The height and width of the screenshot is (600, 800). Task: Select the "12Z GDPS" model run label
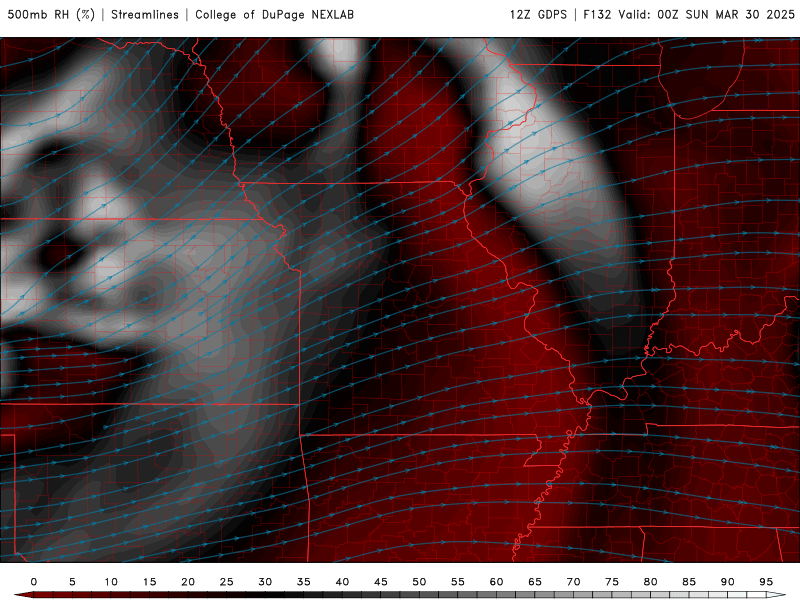[x=538, y=15]
